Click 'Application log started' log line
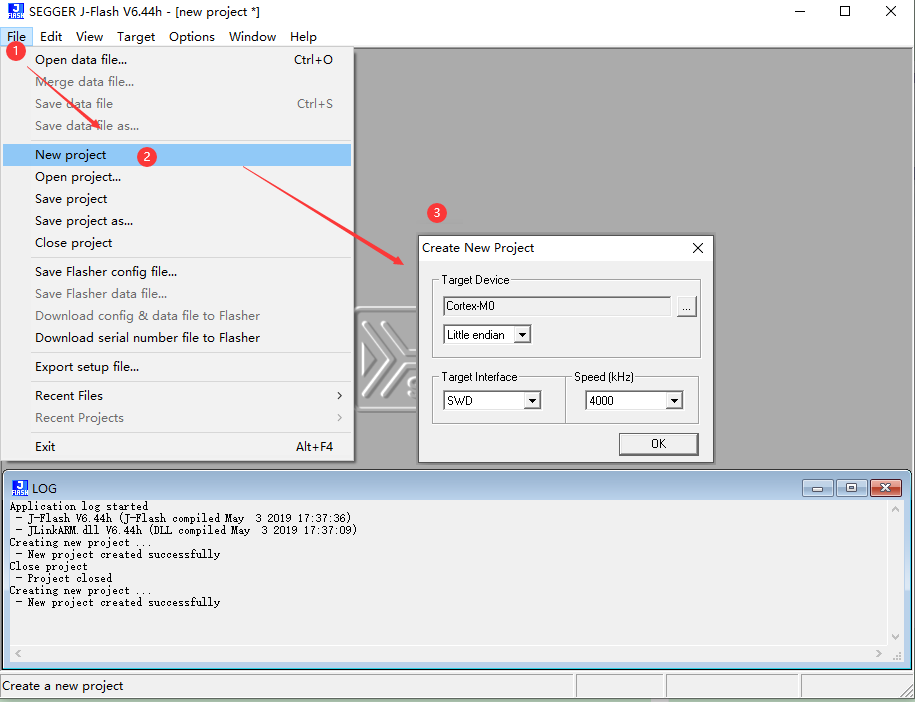 [x=79, y=507]
